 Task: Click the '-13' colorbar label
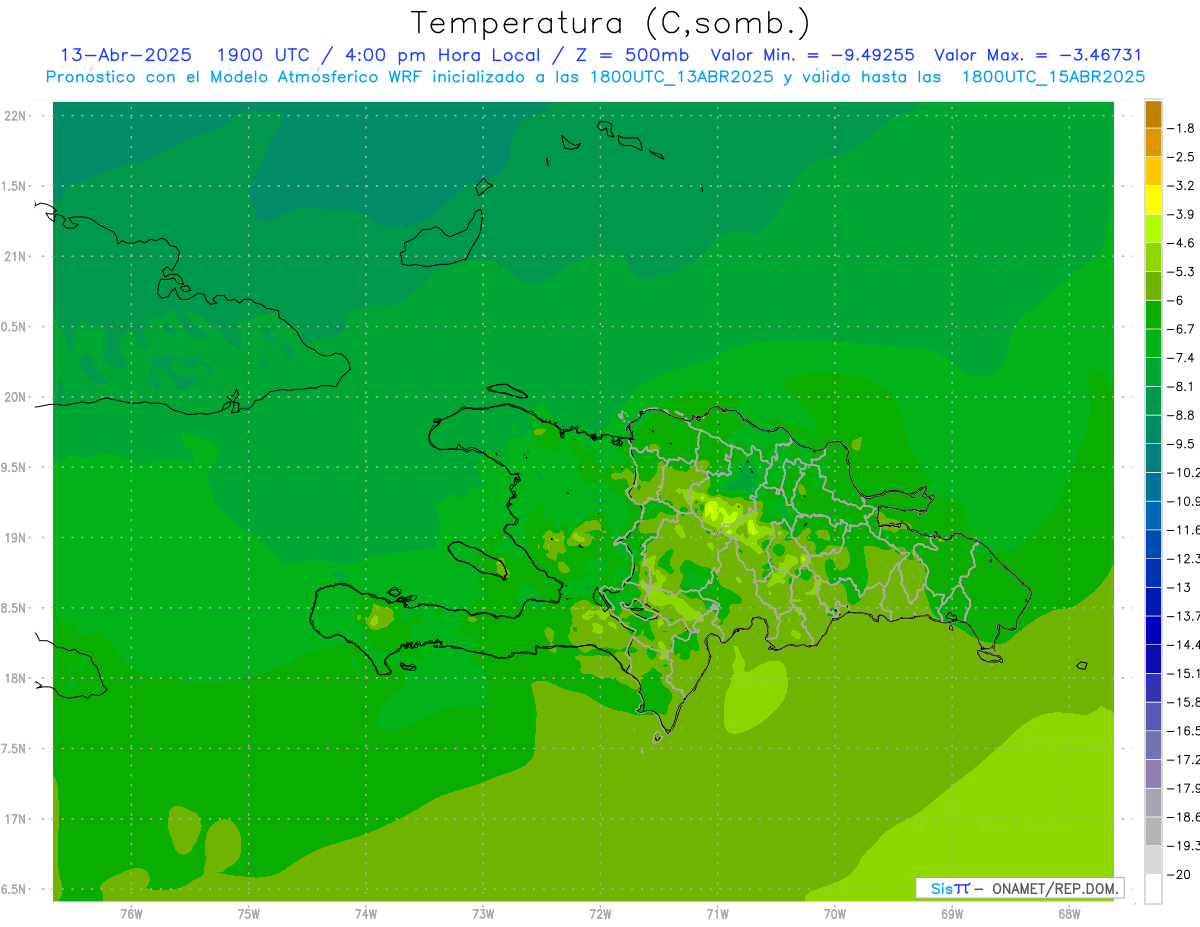[x=1180, y=587]
